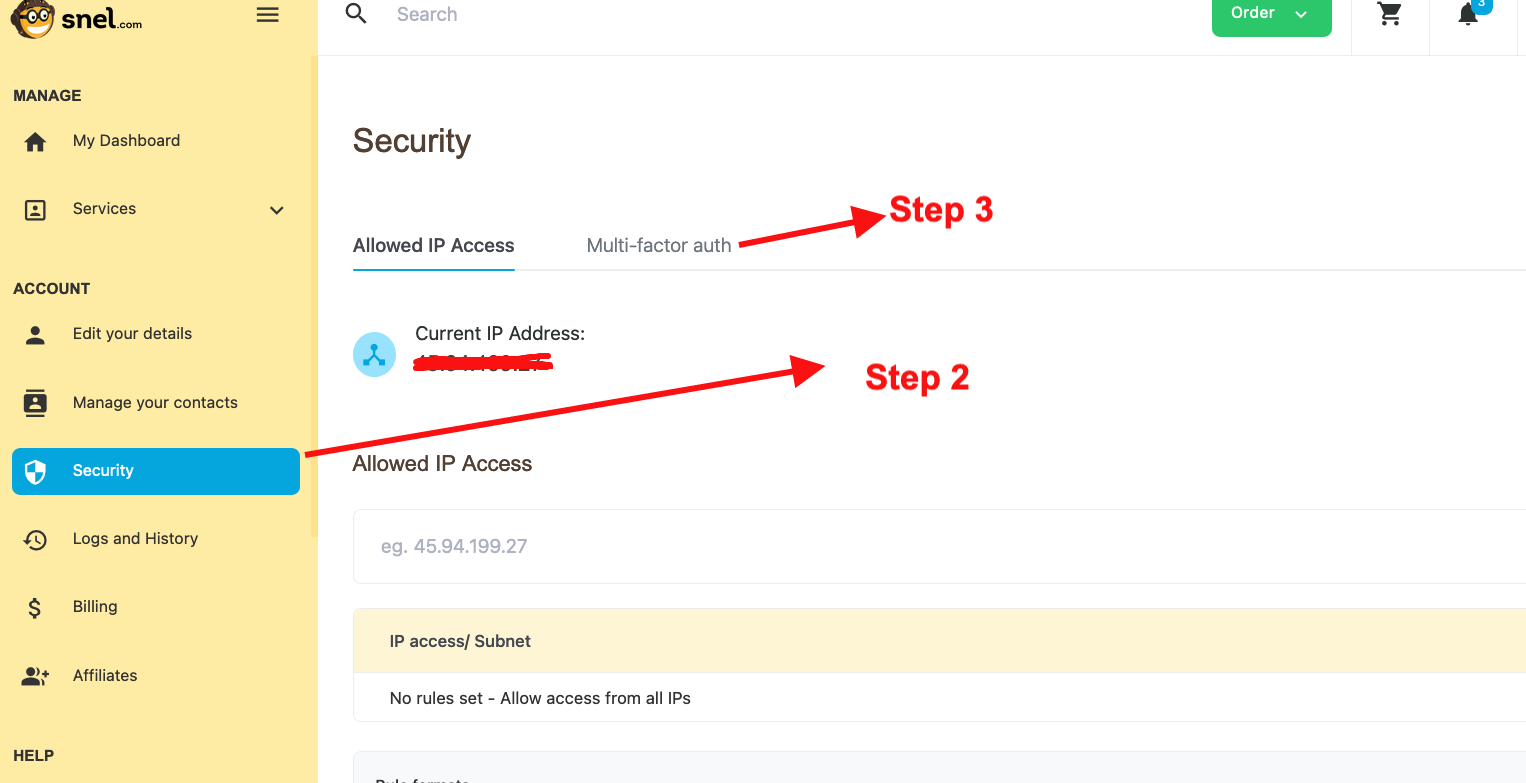Open the notifications bell
Screen dimensions: 1526x783
coord(1468,14)
